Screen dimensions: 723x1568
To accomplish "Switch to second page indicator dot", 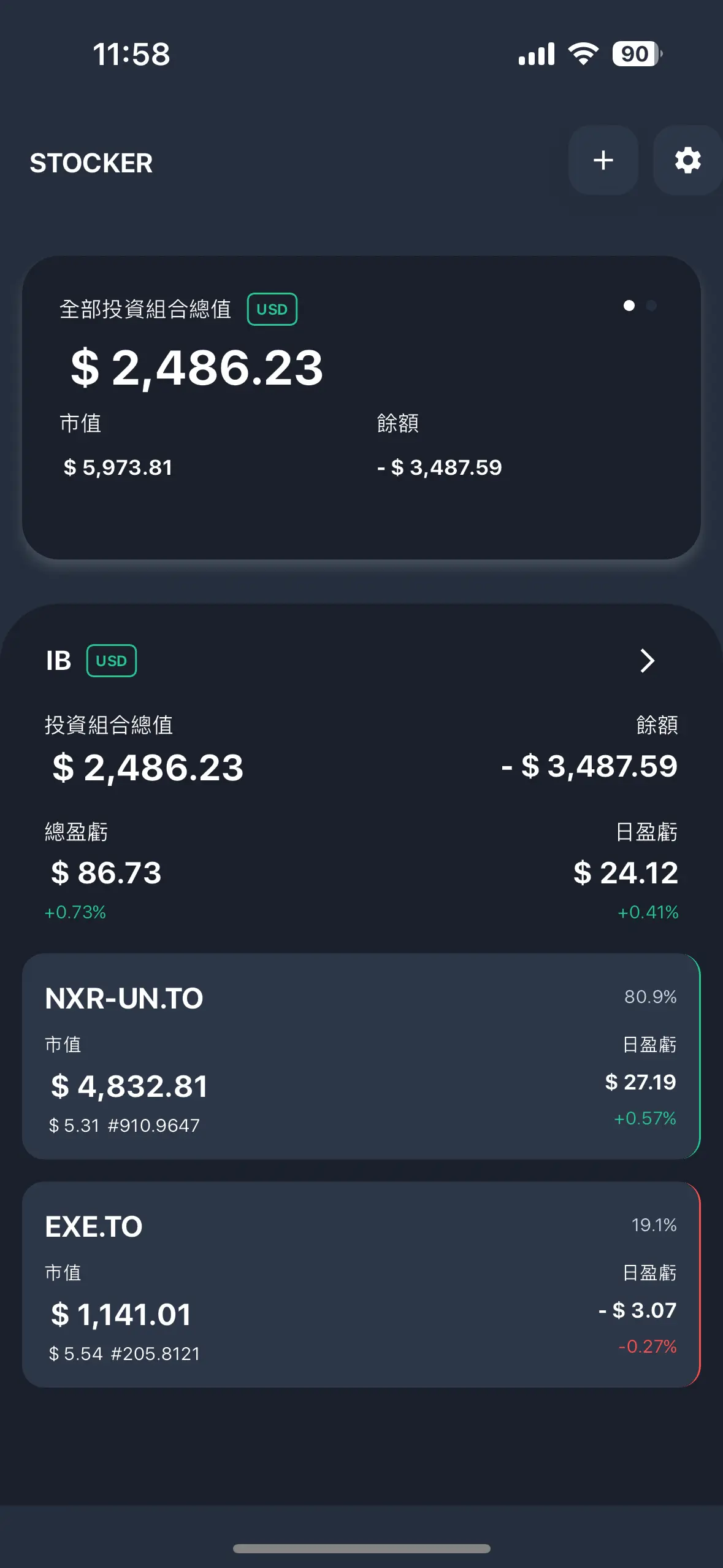I will [x=651, y=306].
